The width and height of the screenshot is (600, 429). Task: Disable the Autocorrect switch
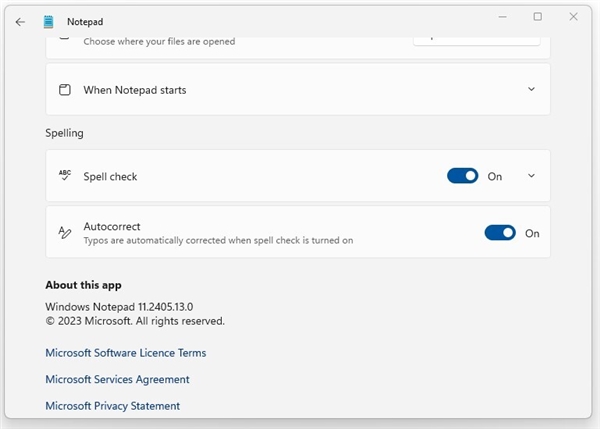click(x=500, y=233)
